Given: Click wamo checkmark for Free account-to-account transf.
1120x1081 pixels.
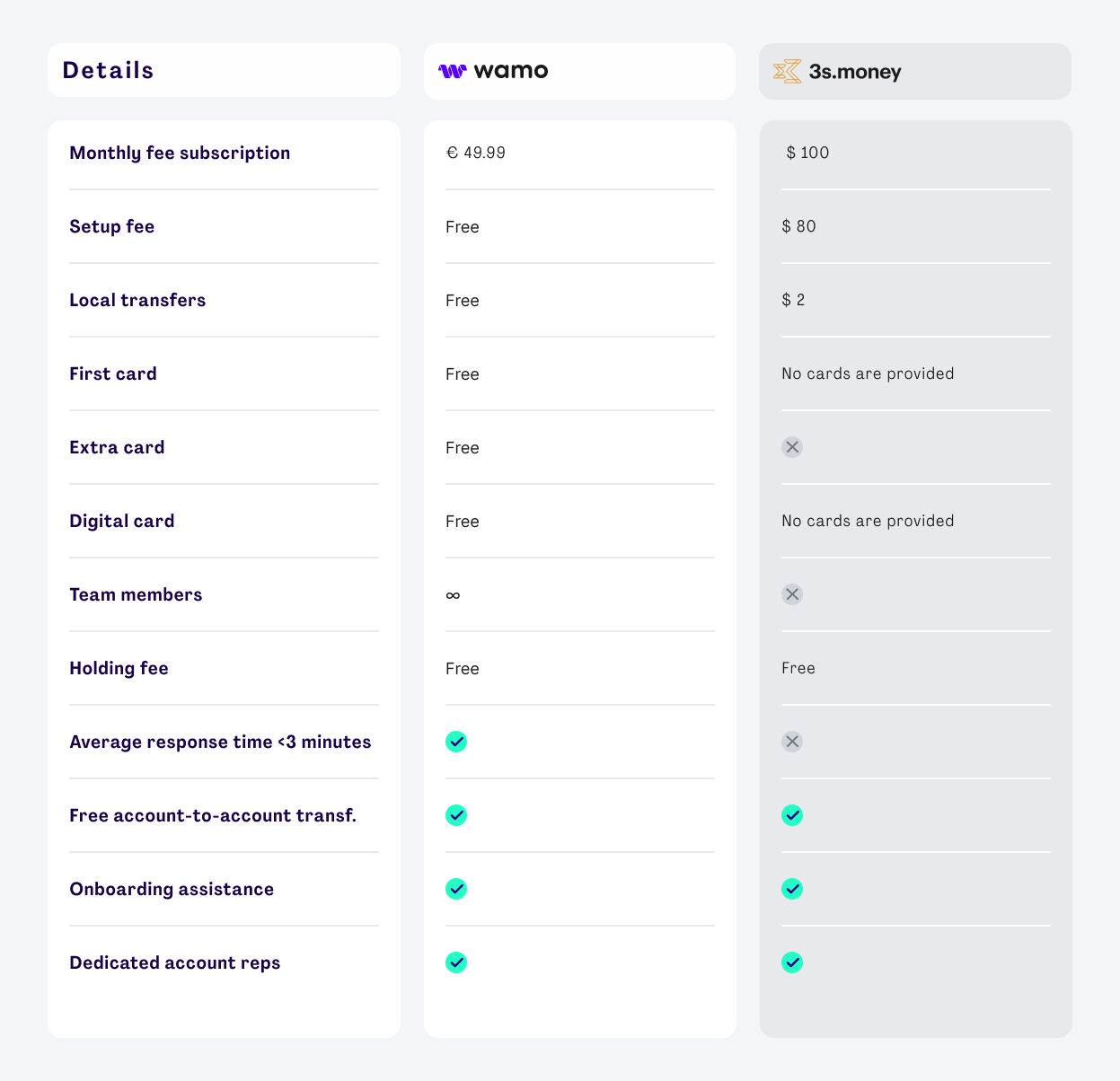Looking at the screenshot, I should click(x=456, y=815).
